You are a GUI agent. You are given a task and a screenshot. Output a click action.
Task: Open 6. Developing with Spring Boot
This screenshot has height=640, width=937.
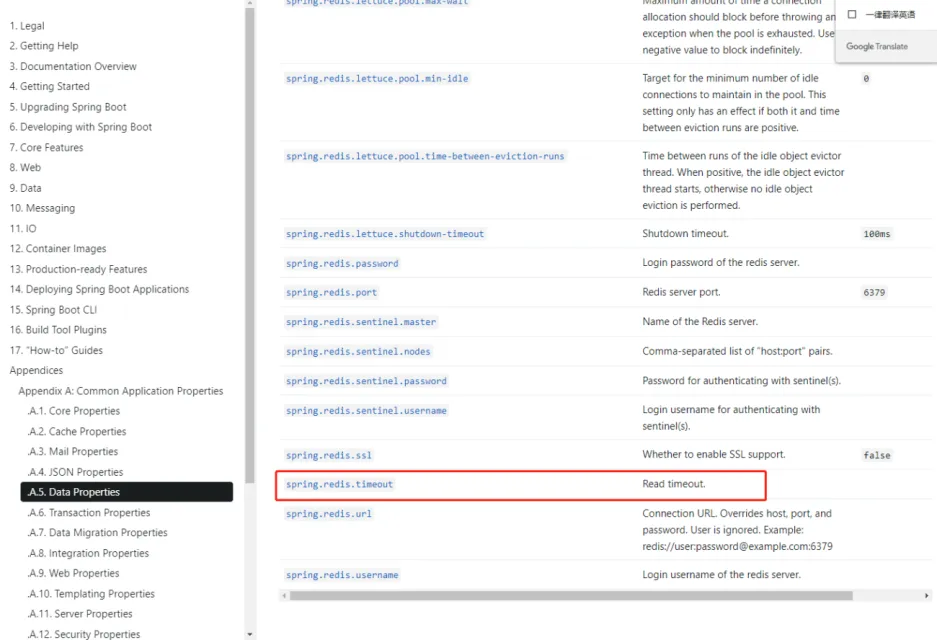coord(81,127)
